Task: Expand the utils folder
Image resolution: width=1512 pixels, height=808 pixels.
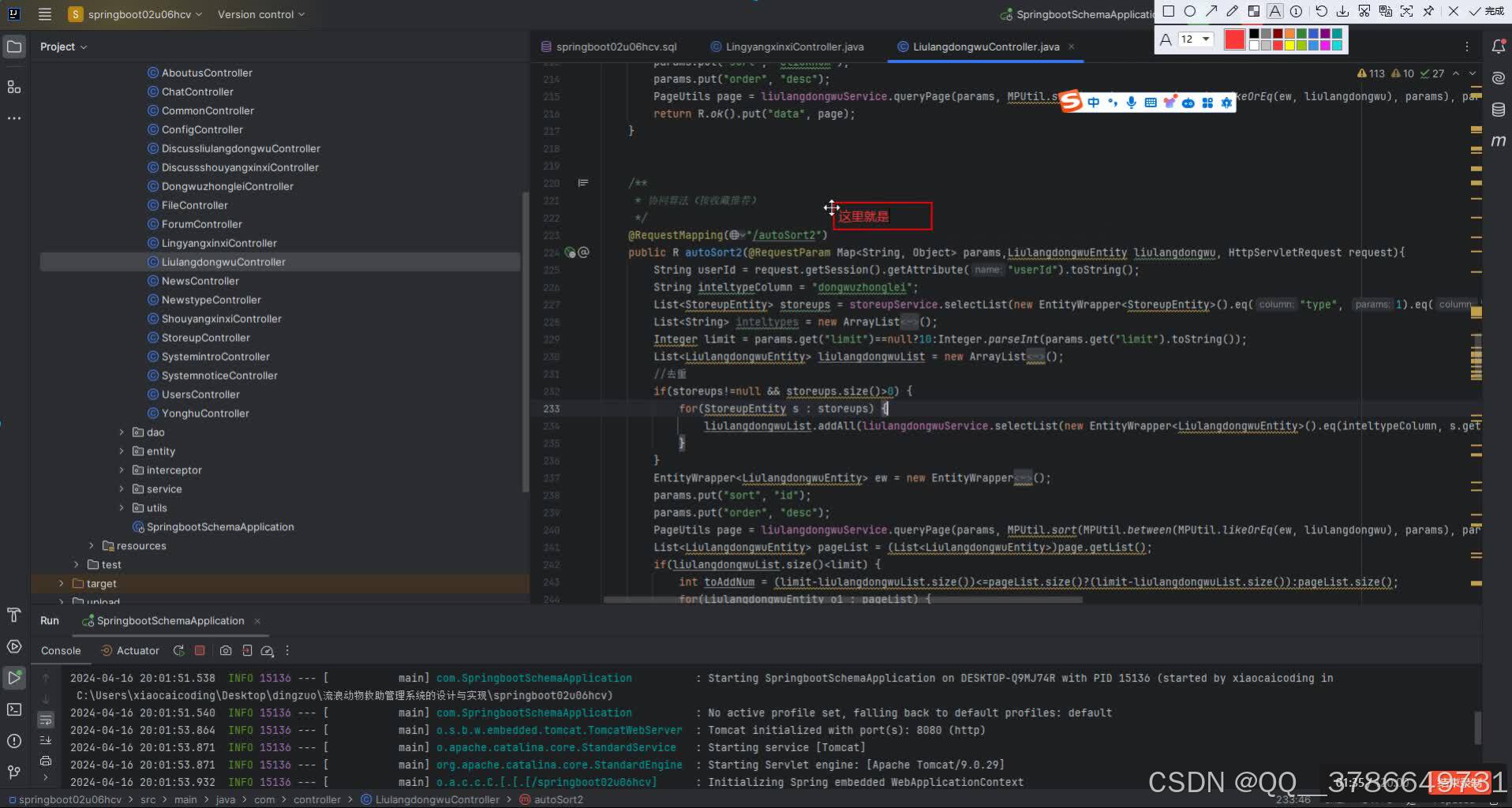Action: pyautogui.click(x=122, y=508)
